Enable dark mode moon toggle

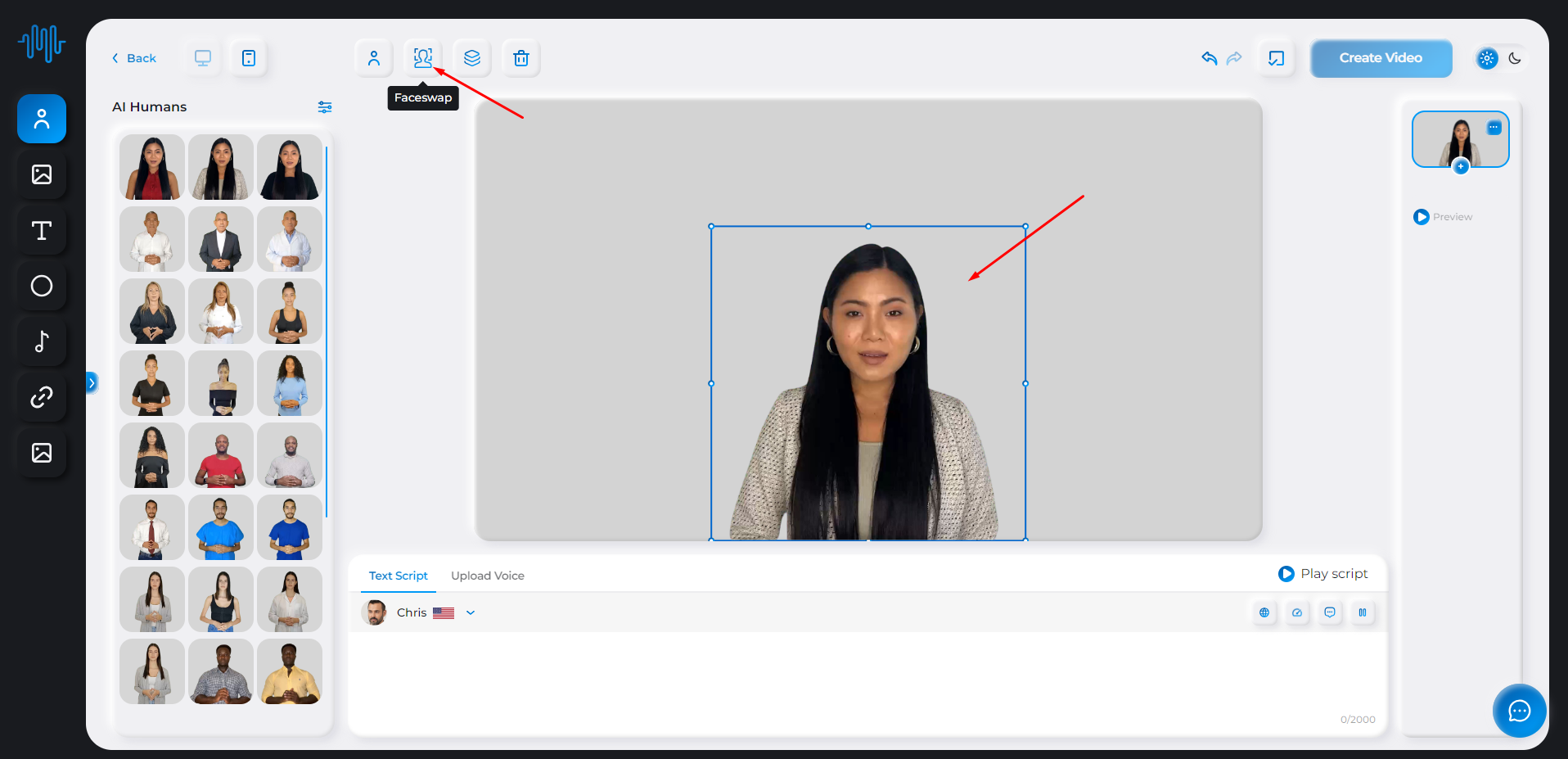click(1515, 58)
